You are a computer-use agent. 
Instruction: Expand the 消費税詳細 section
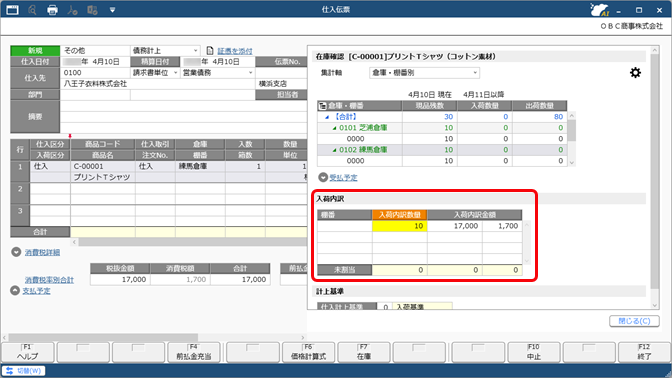click(x=16, y=252)
